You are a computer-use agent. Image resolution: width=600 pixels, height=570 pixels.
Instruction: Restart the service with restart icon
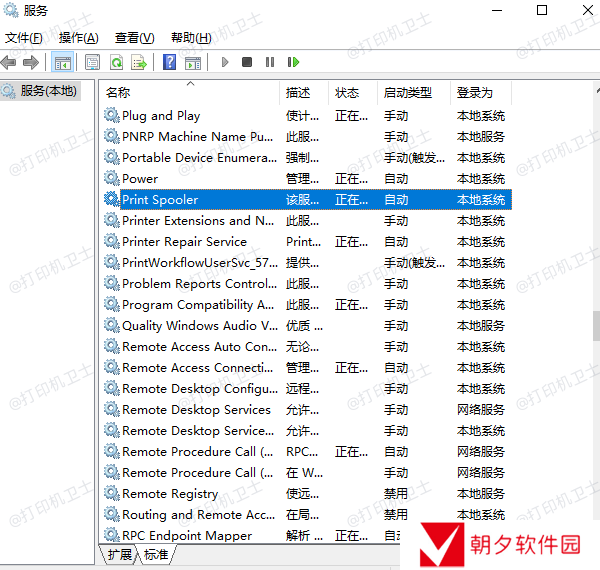pos(293,62)
